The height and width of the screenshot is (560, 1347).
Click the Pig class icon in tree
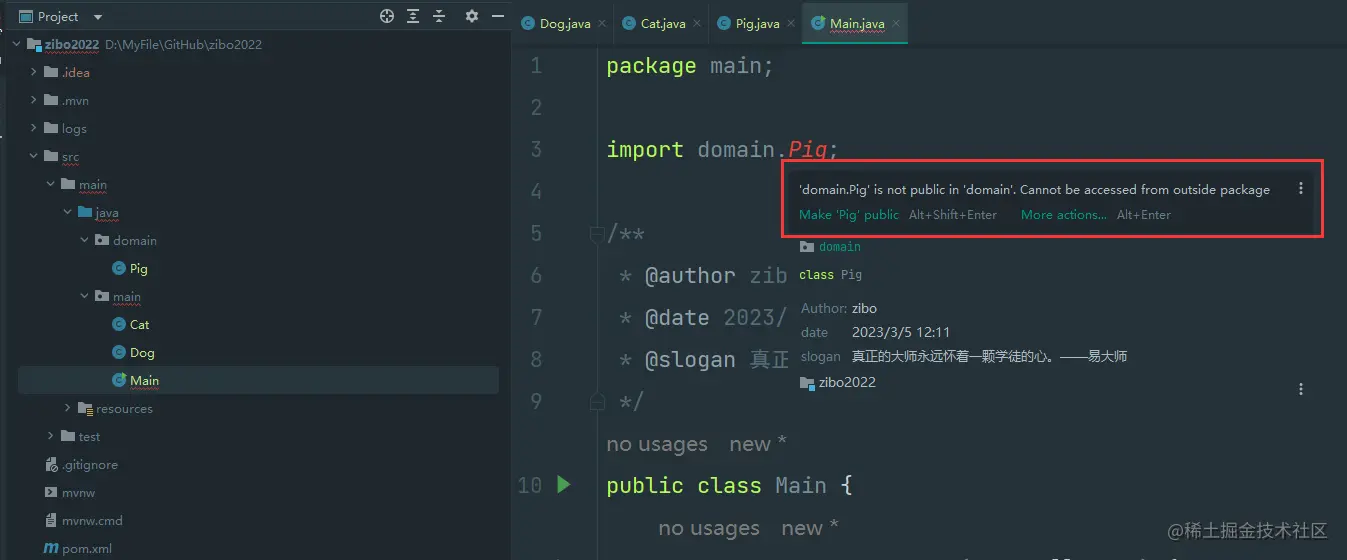click(x=119, y=268)
